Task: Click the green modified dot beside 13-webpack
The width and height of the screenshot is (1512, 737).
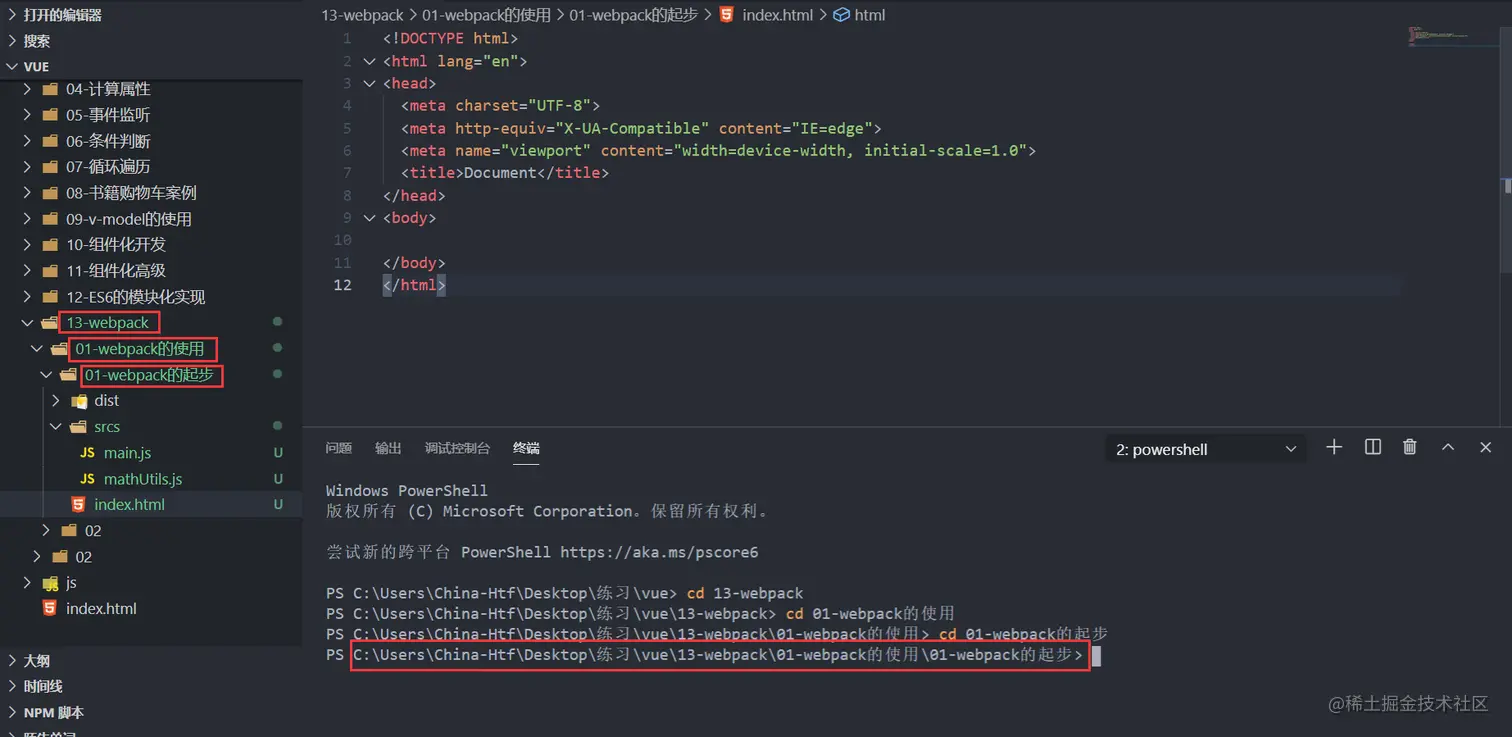Action: 276,322
